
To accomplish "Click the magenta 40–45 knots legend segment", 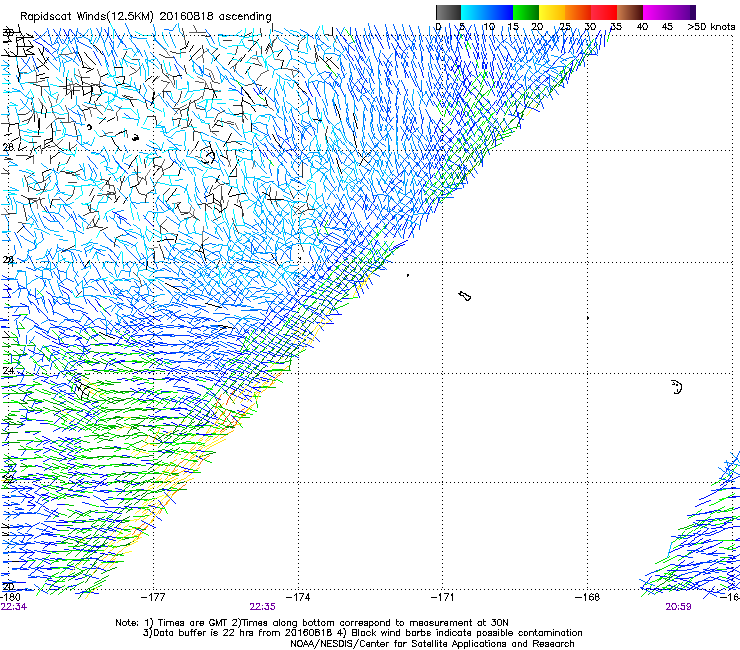I will [656, 12].
